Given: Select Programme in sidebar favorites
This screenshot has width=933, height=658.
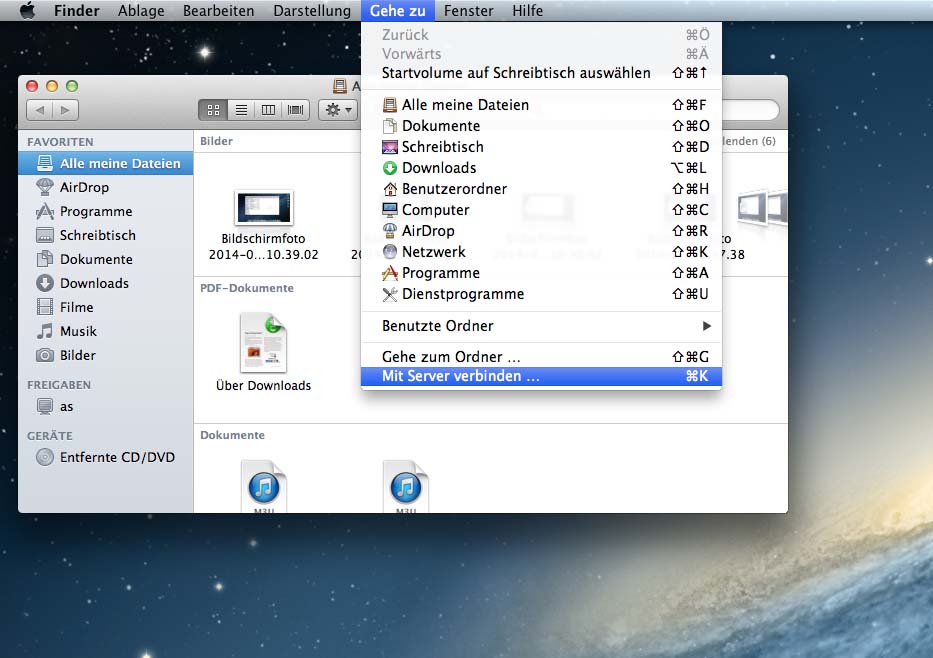Looking at the screenshot, I should (x=95, y=211).
